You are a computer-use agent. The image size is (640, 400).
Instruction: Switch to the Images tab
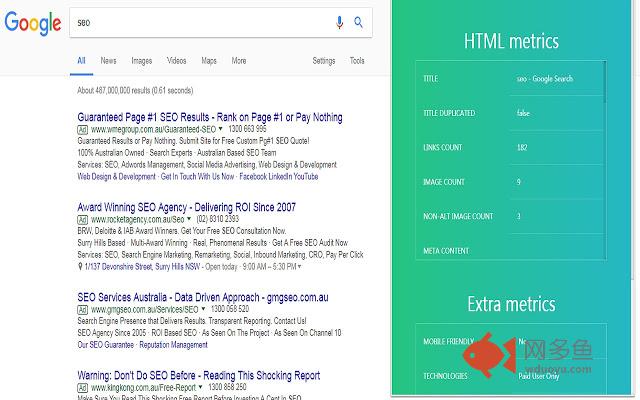tap(142, 61)
